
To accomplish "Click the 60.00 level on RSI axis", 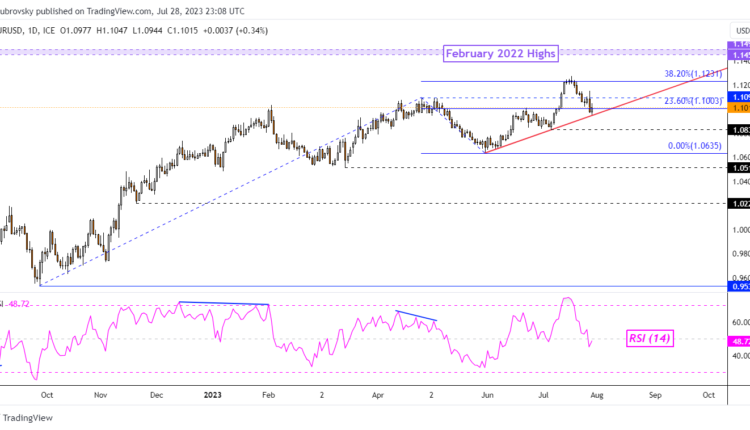I will 738,322.
